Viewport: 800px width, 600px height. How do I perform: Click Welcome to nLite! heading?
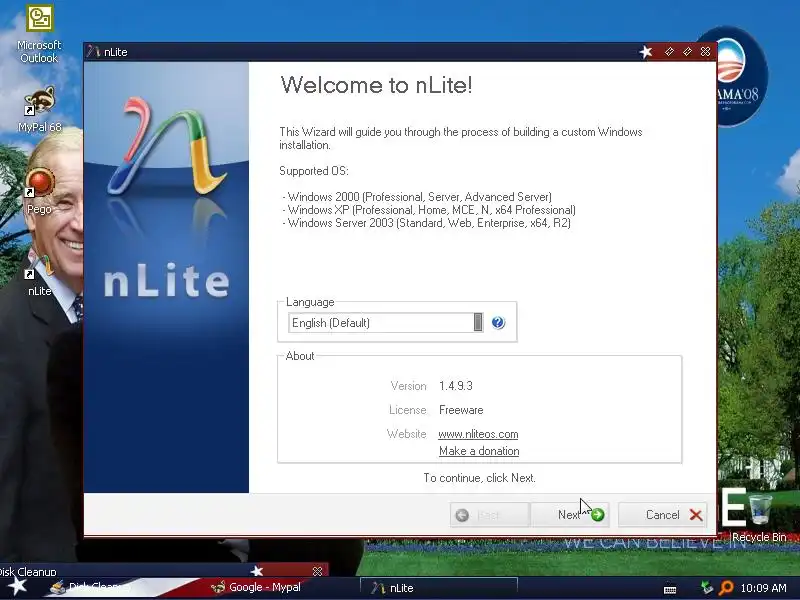point(377,85)
